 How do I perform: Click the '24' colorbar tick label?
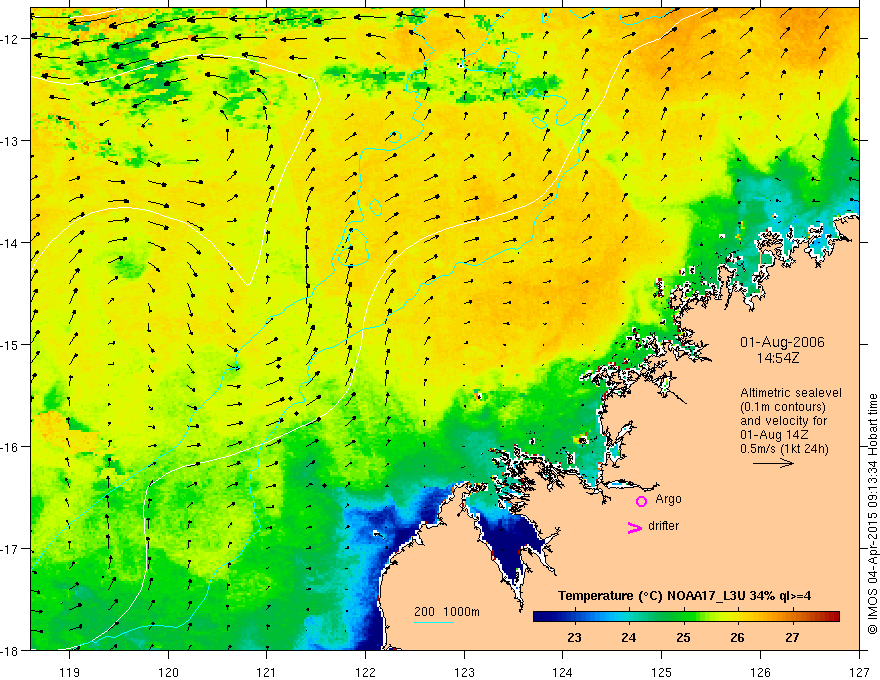pyautogui.click(x=629, y=638)
